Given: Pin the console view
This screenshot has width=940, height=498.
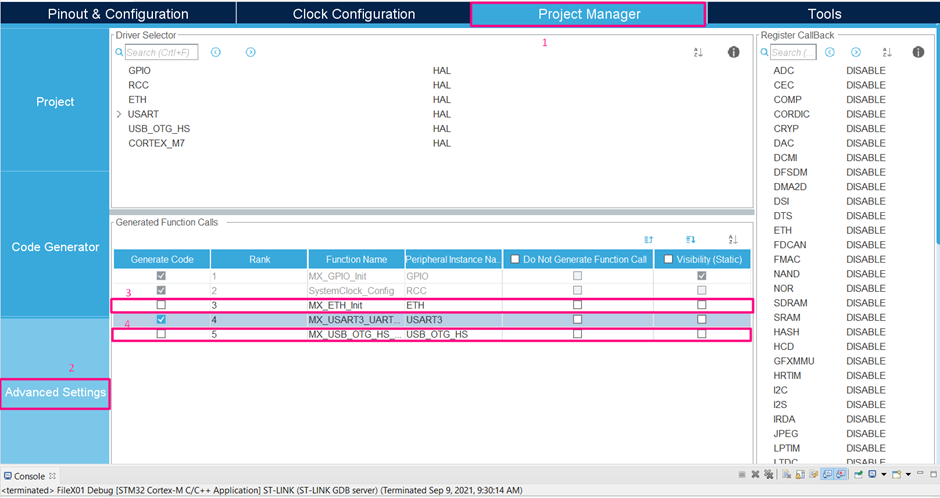Looking at the screenshot, I should point(858,475).
